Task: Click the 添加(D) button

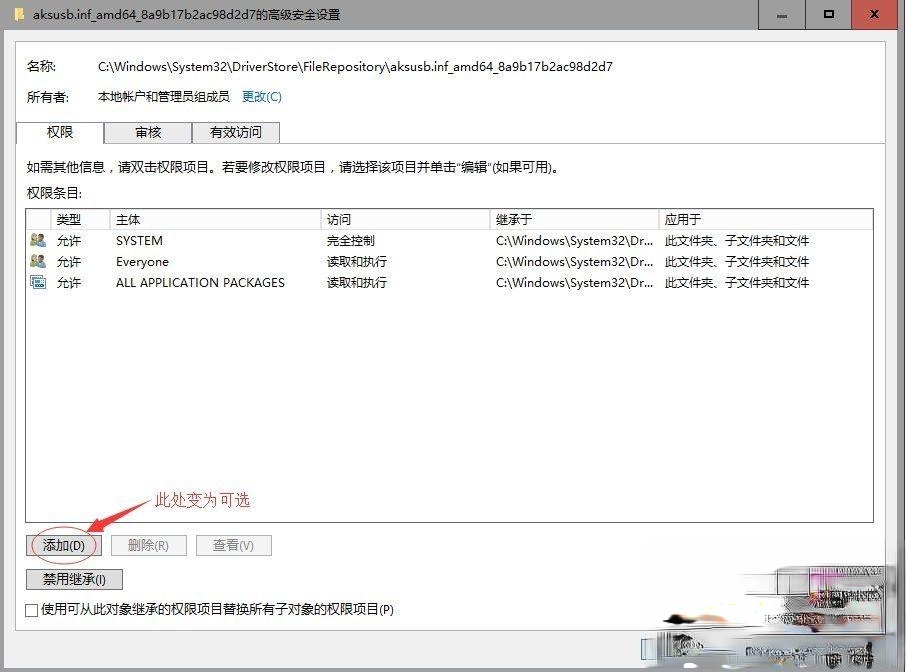Action: tap(62, 545)
